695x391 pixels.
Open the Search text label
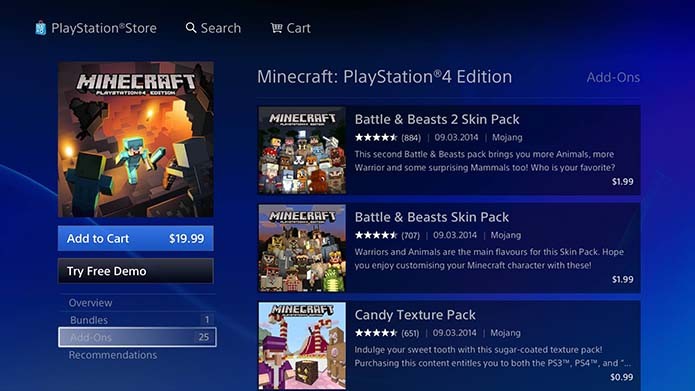point(221,28)
